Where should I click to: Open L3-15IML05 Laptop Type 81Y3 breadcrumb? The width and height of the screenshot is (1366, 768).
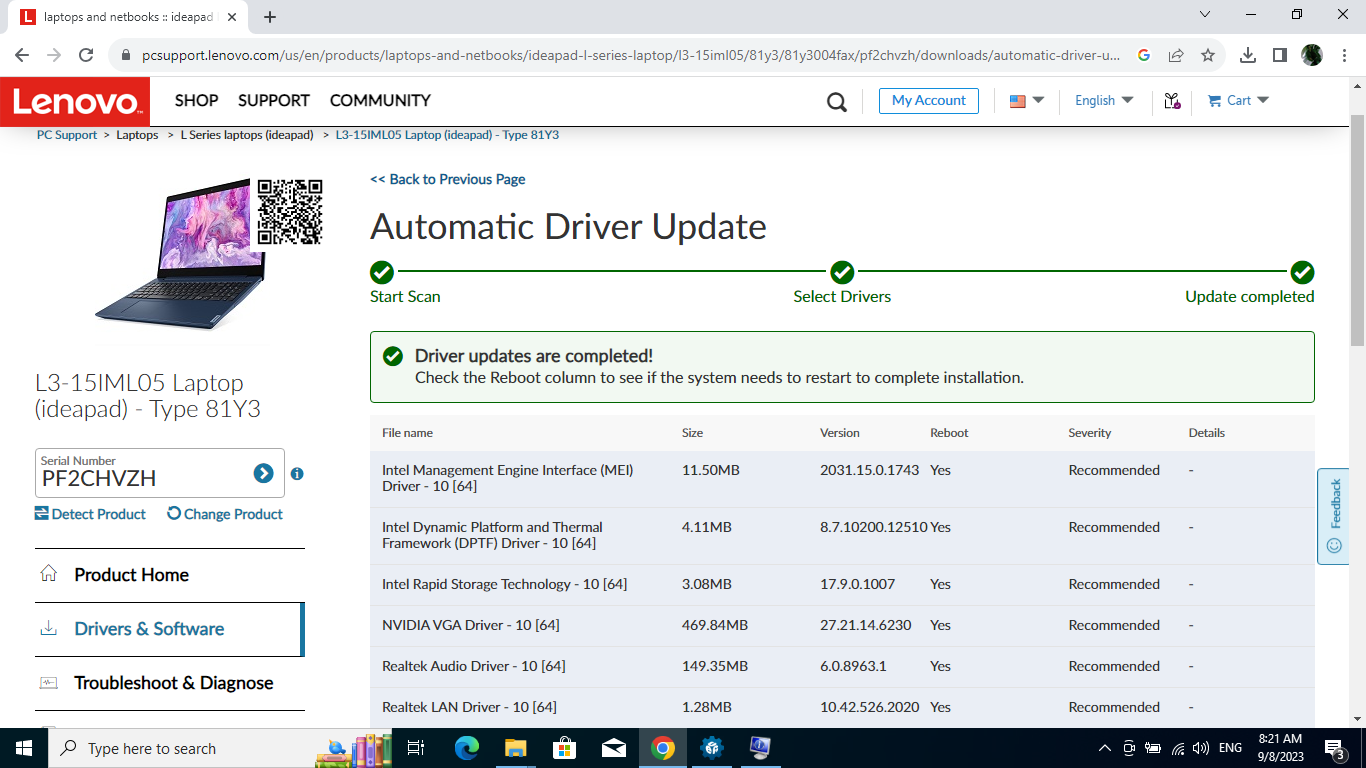coord(447,135)
